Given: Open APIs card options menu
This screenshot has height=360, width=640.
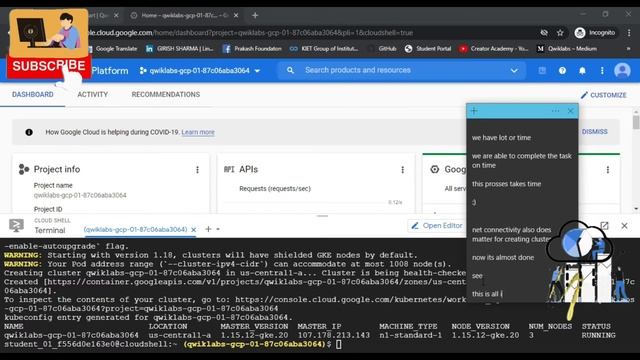Looking at the screenshot, I should (402, 170).
